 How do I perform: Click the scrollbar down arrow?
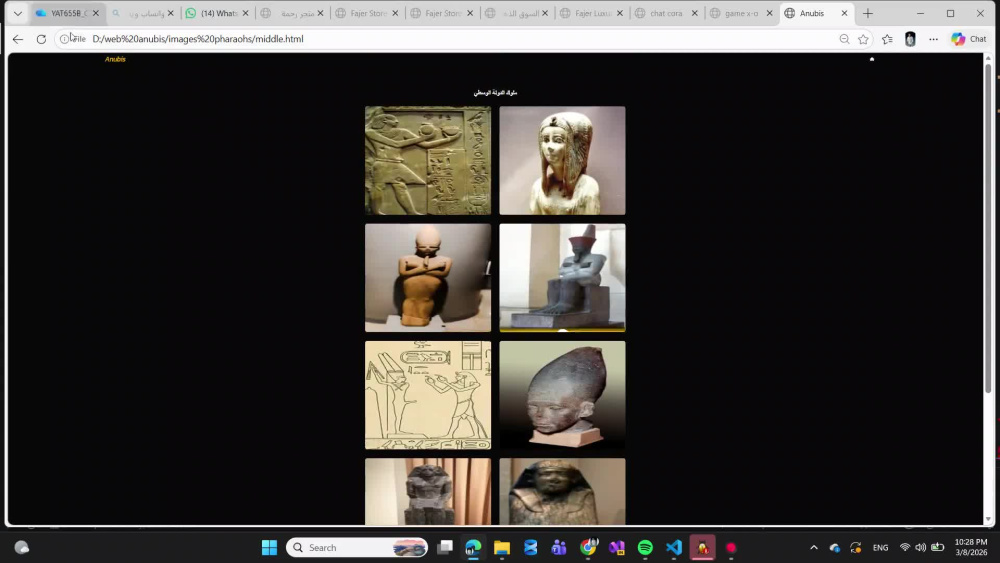[989, 519]
